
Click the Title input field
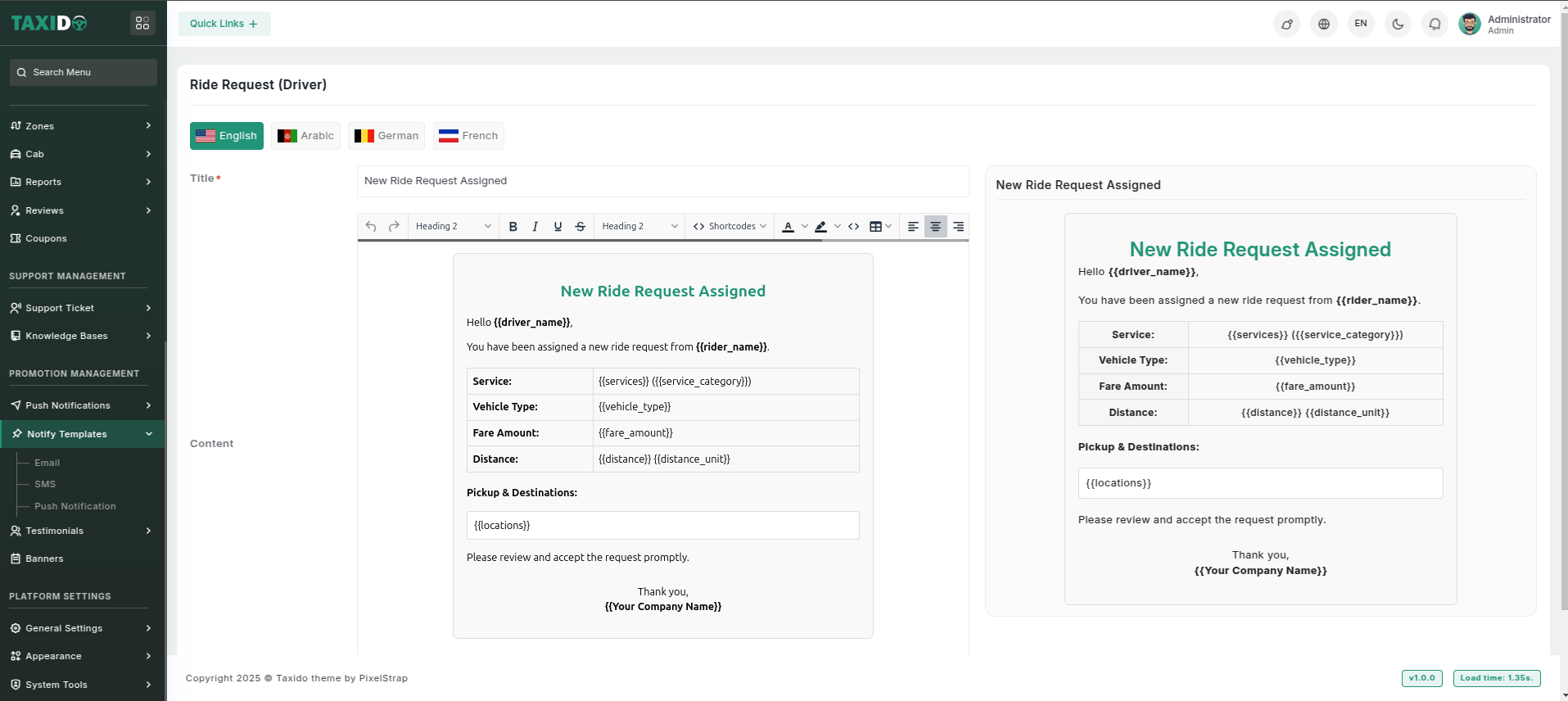click(x=662, y=181)
